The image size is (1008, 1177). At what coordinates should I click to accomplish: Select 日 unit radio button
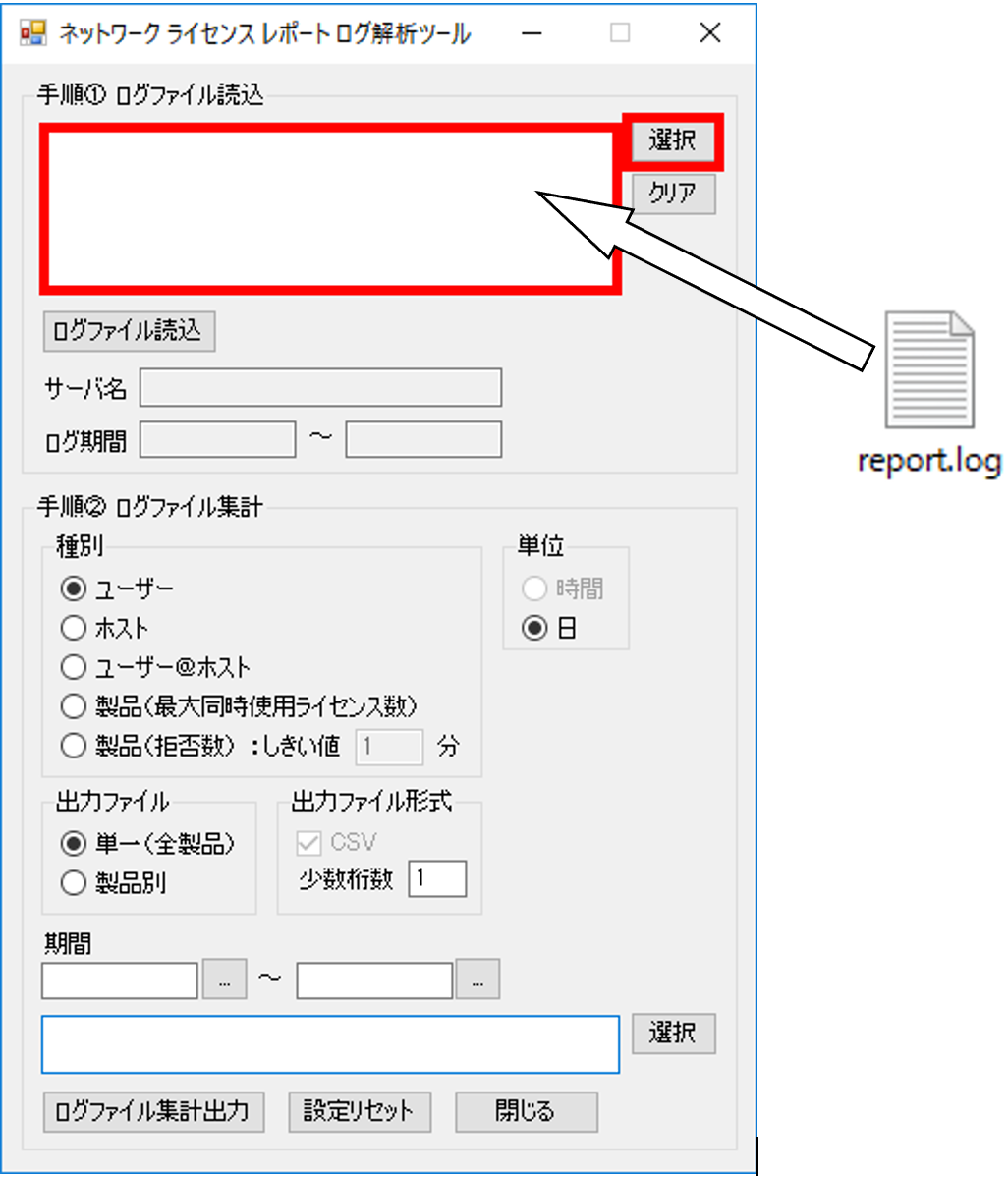[x=534, y=628]
